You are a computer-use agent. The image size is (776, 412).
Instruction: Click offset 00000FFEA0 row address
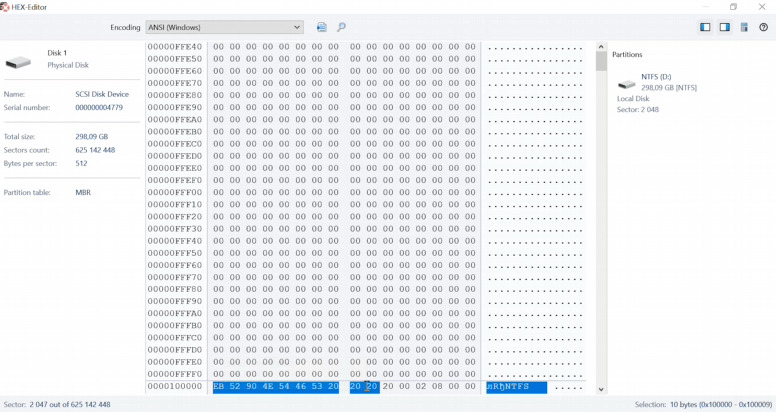[175, 119]
